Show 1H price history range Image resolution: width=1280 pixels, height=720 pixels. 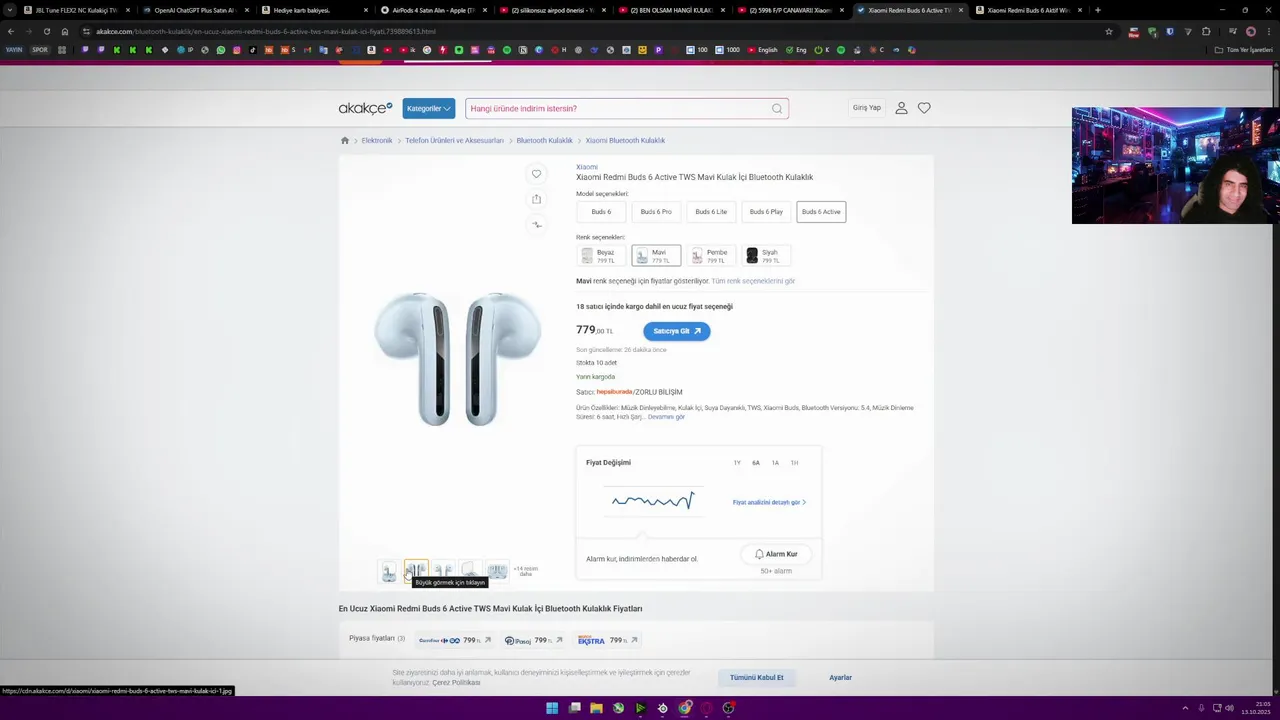tap(794, 463)
